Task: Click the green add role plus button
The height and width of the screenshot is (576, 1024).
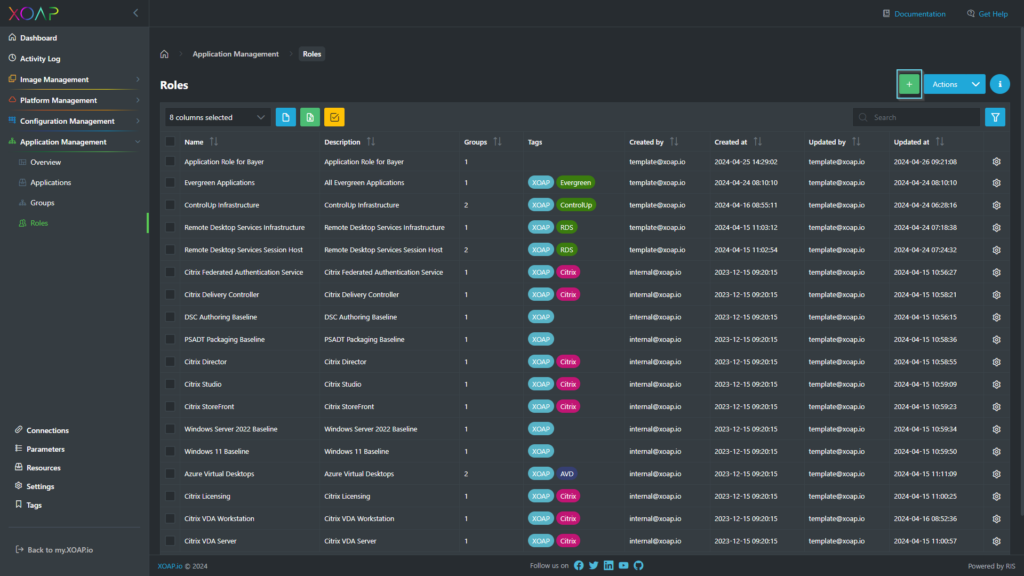Action: (908, 84)
